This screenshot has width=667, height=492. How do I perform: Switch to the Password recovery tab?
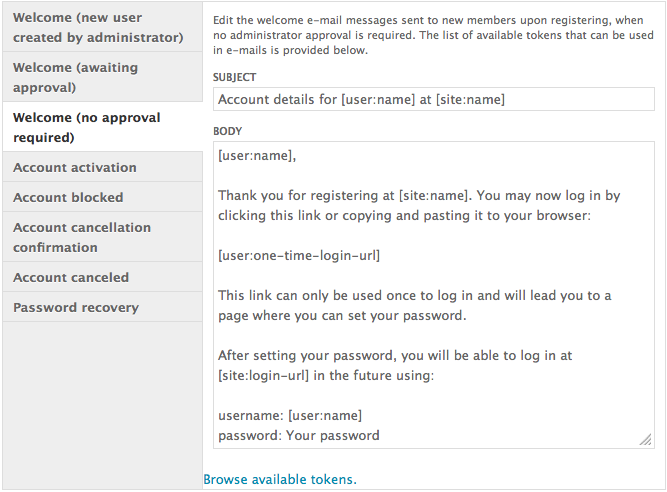[x=76, y=307]
